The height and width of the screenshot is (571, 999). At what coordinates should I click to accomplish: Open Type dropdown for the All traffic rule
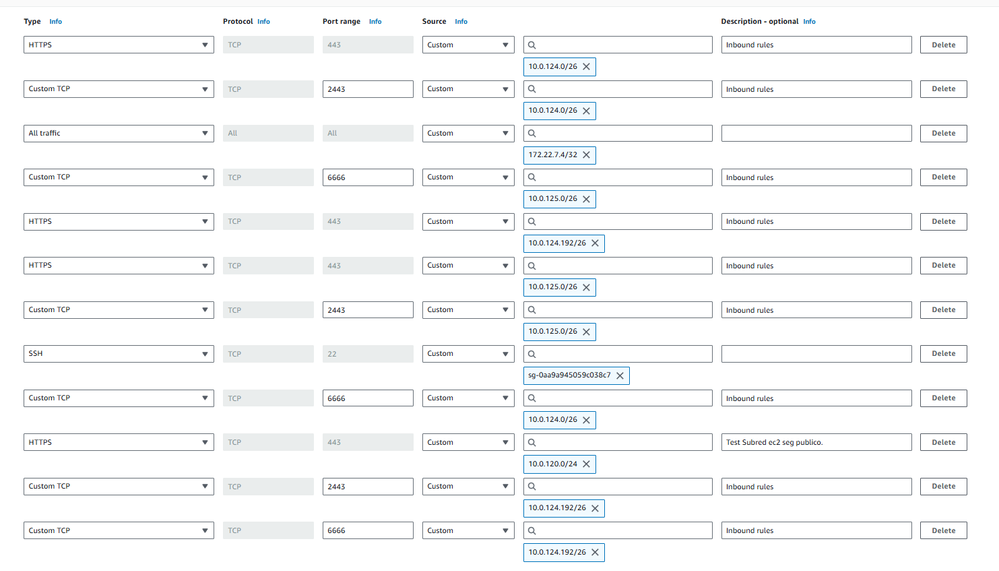click(x=118, y=133)
